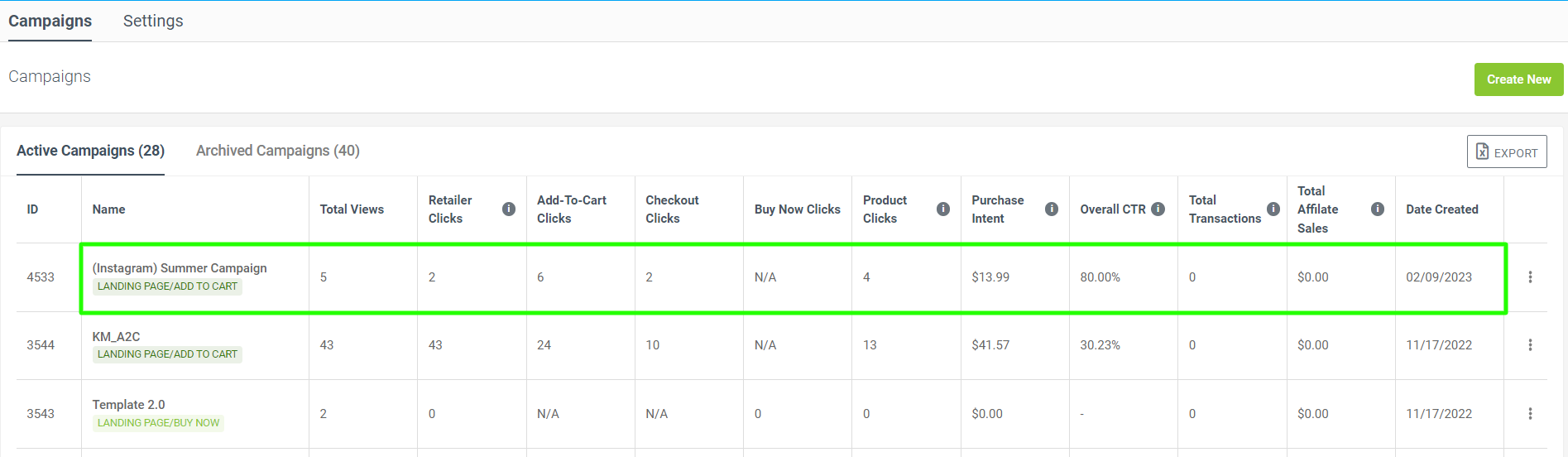Click the EXPORT button label
This screenshot has height=457, width=1568.
(x=1516, y=153)
